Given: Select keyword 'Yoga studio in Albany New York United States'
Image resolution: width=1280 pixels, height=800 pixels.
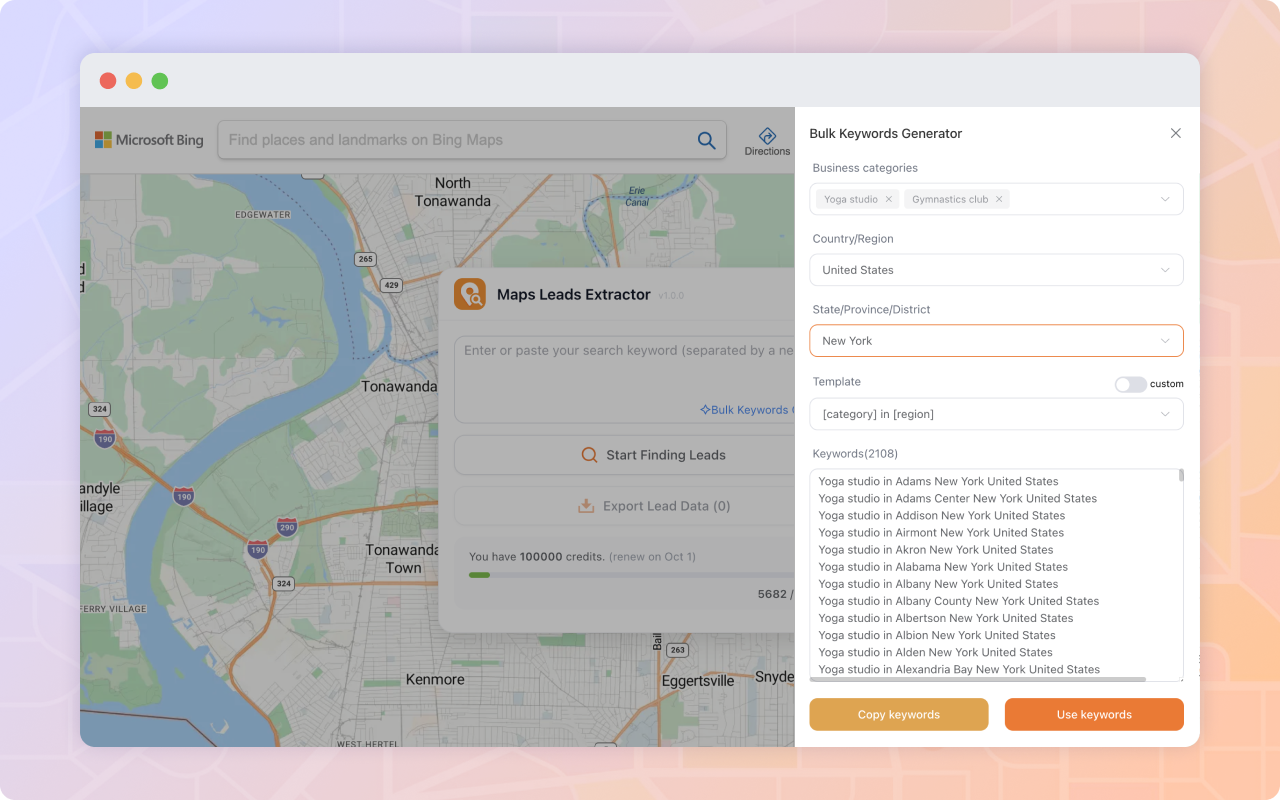Looking at the screenshot, I should coord(938,583).
